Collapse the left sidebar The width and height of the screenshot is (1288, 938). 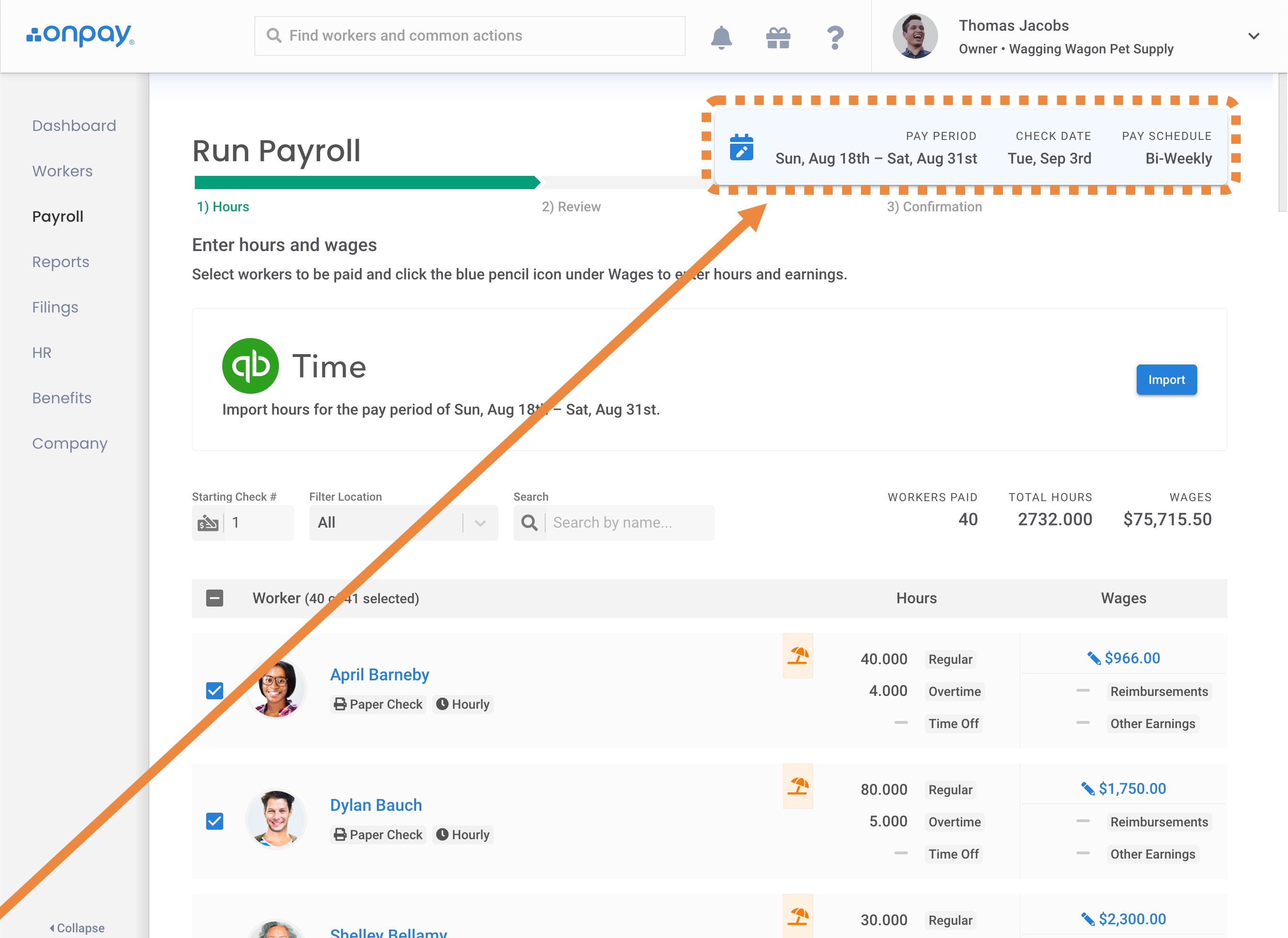77,928
